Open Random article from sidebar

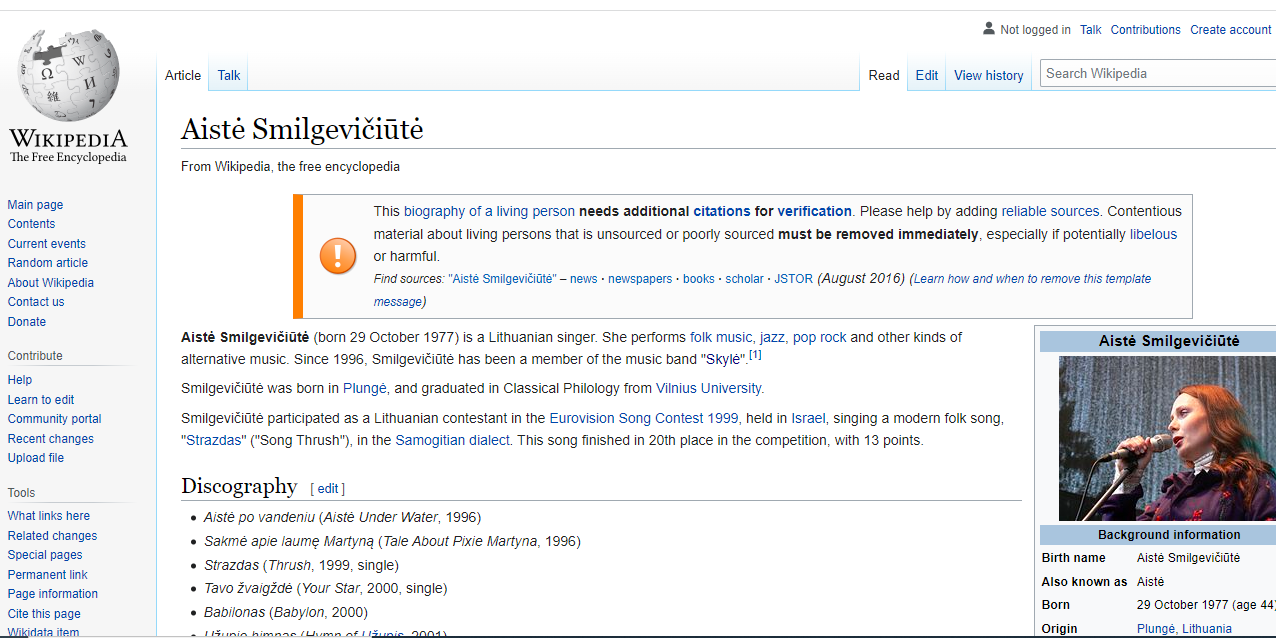[x=48, y=263]
